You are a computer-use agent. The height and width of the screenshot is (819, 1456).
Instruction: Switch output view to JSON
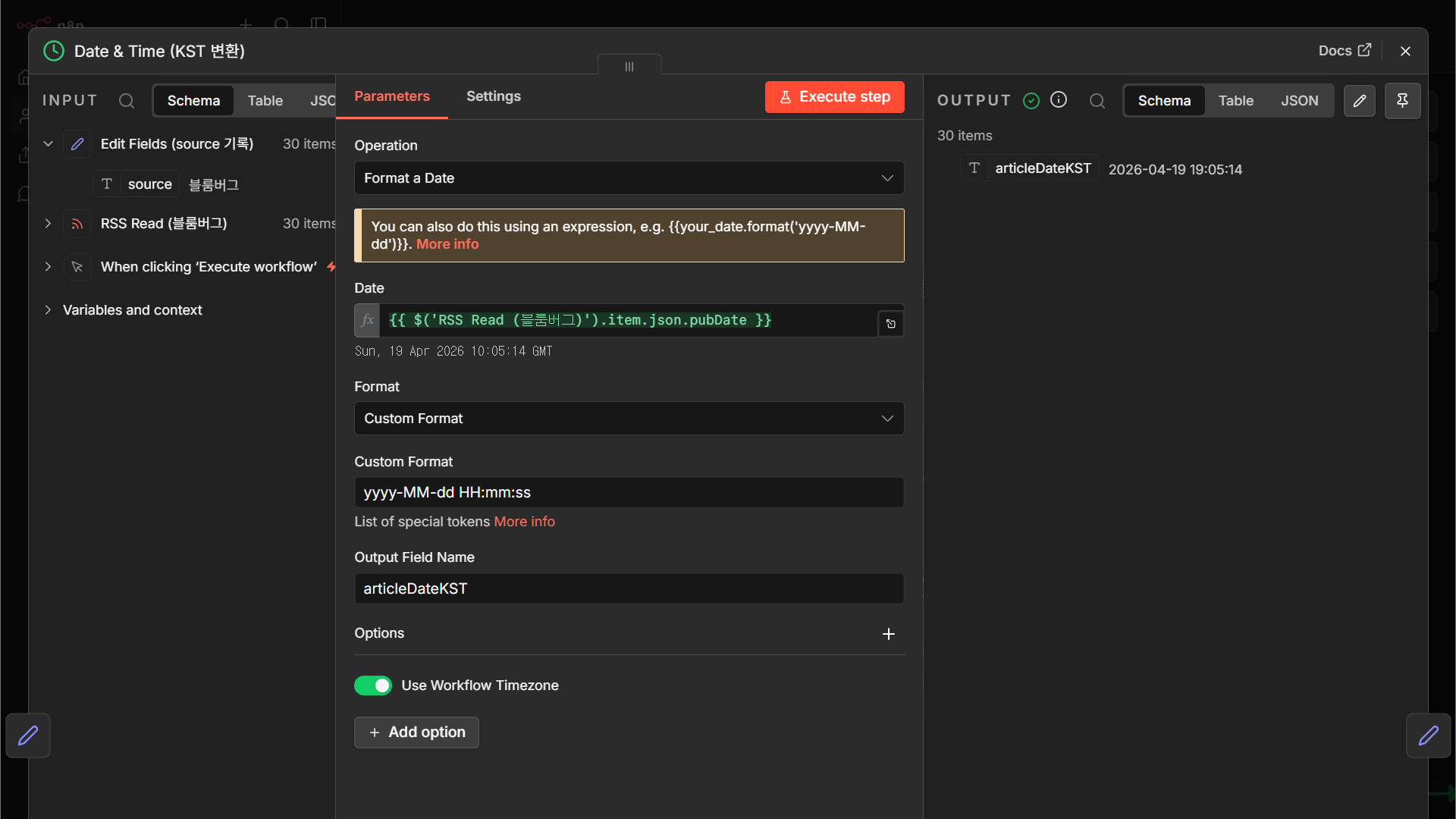[1300, 101]
